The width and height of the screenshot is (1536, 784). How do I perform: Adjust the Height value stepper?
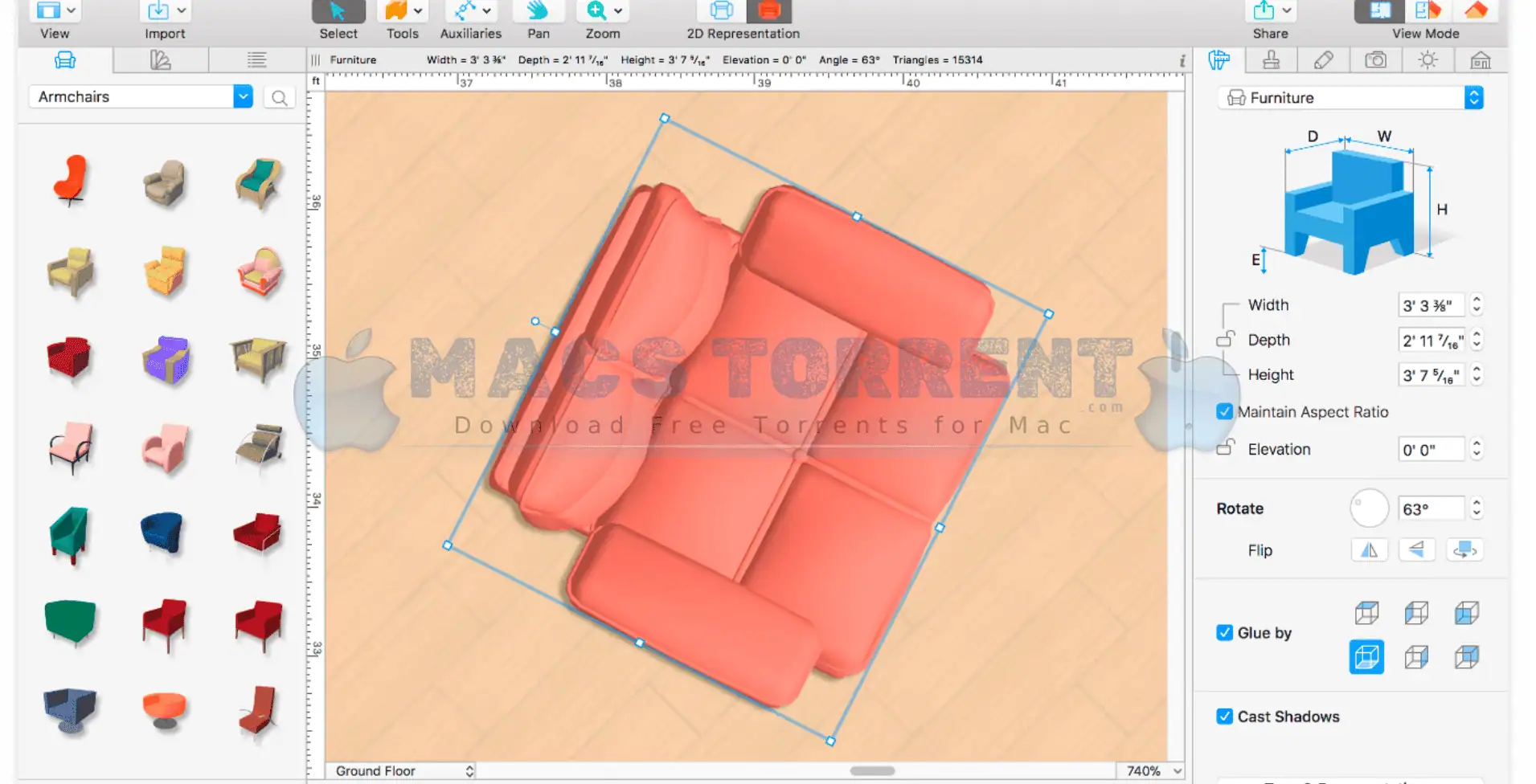coord(1477,374)
